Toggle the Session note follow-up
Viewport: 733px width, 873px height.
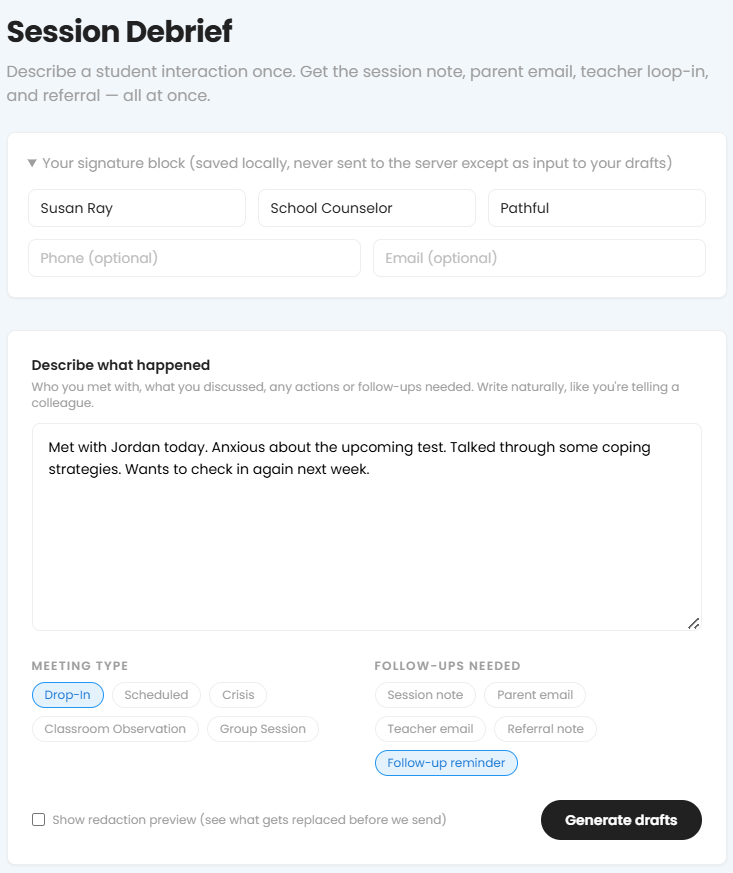(425, 695)
